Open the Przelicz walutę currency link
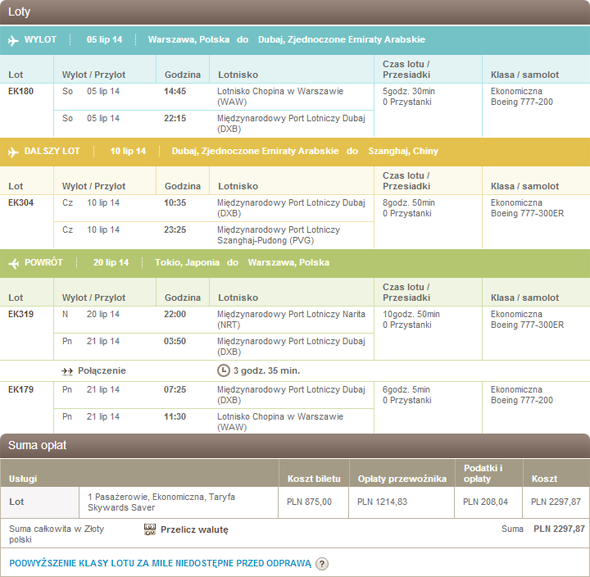This screenshot has height=577, width=590. 194,530
